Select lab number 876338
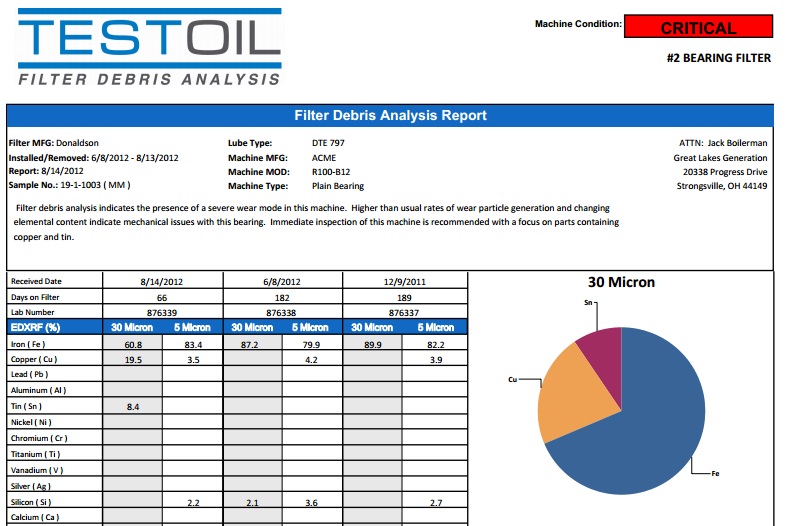Viewport: 788px width, 526px height. (282, 312)
